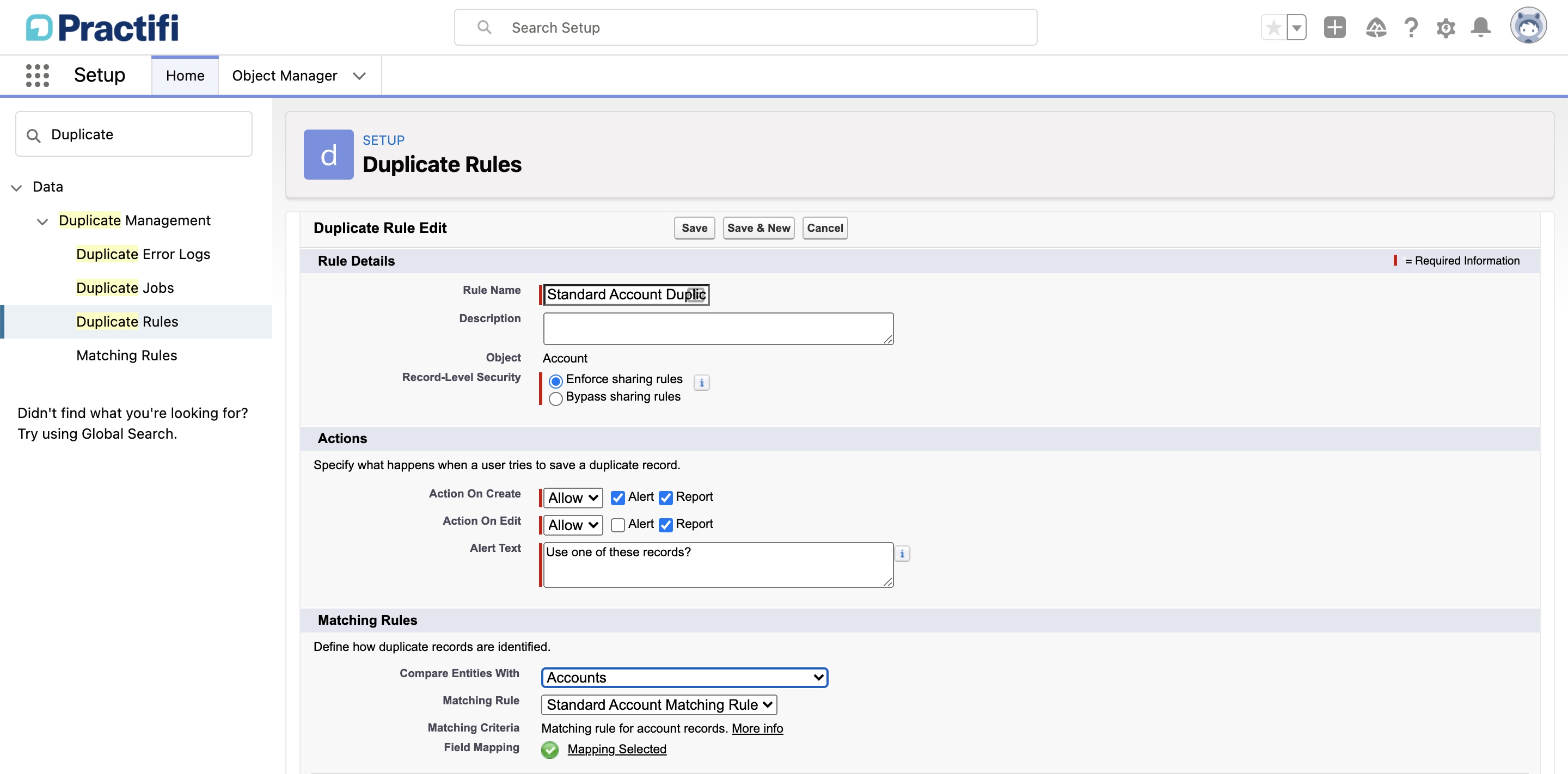The width and height of the screenshot is (1568, 774).
Task: Open Compare Entities With dropdown
Action: pos(684,677)
